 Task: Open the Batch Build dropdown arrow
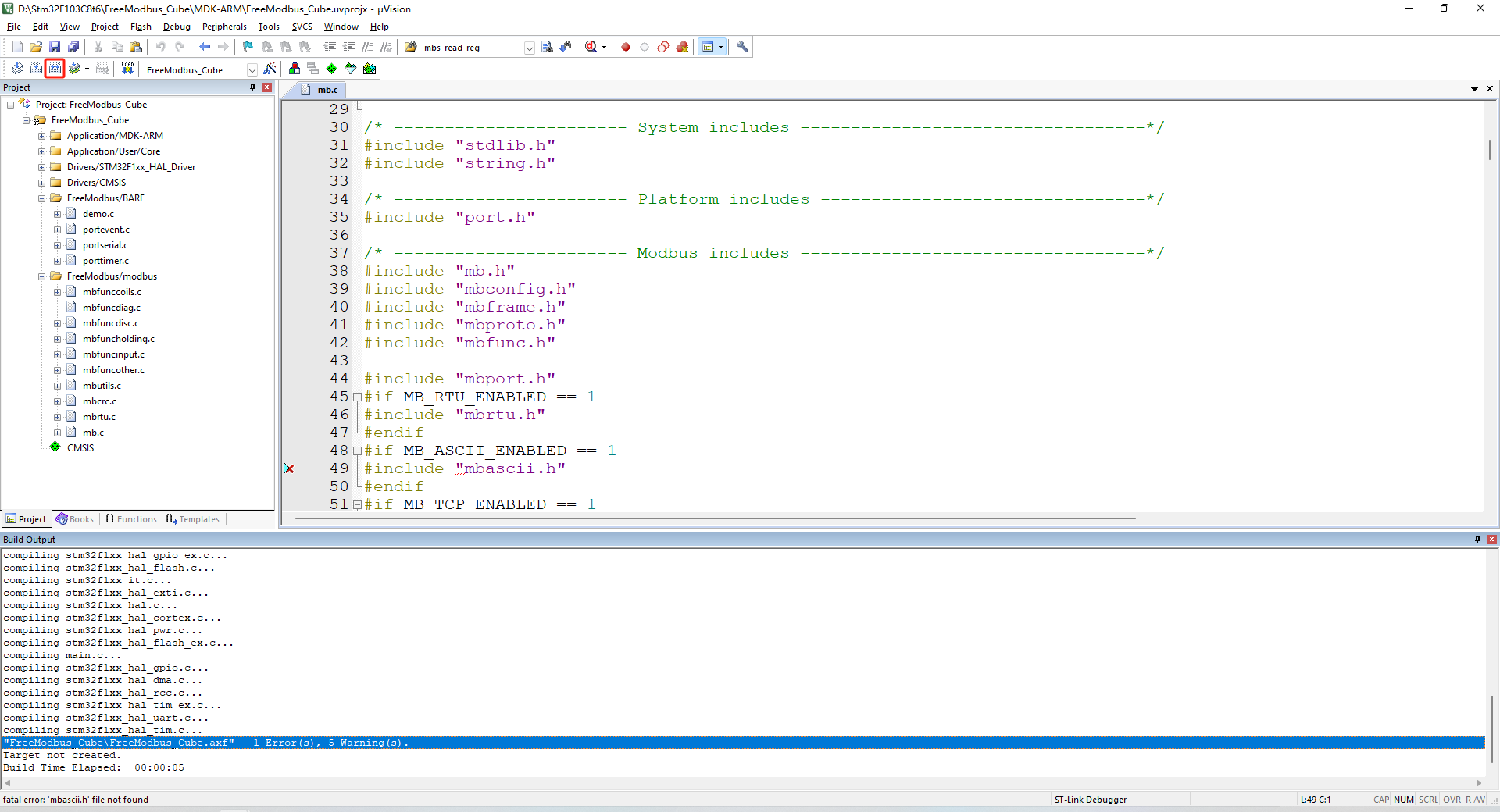[x=87, y=69]
